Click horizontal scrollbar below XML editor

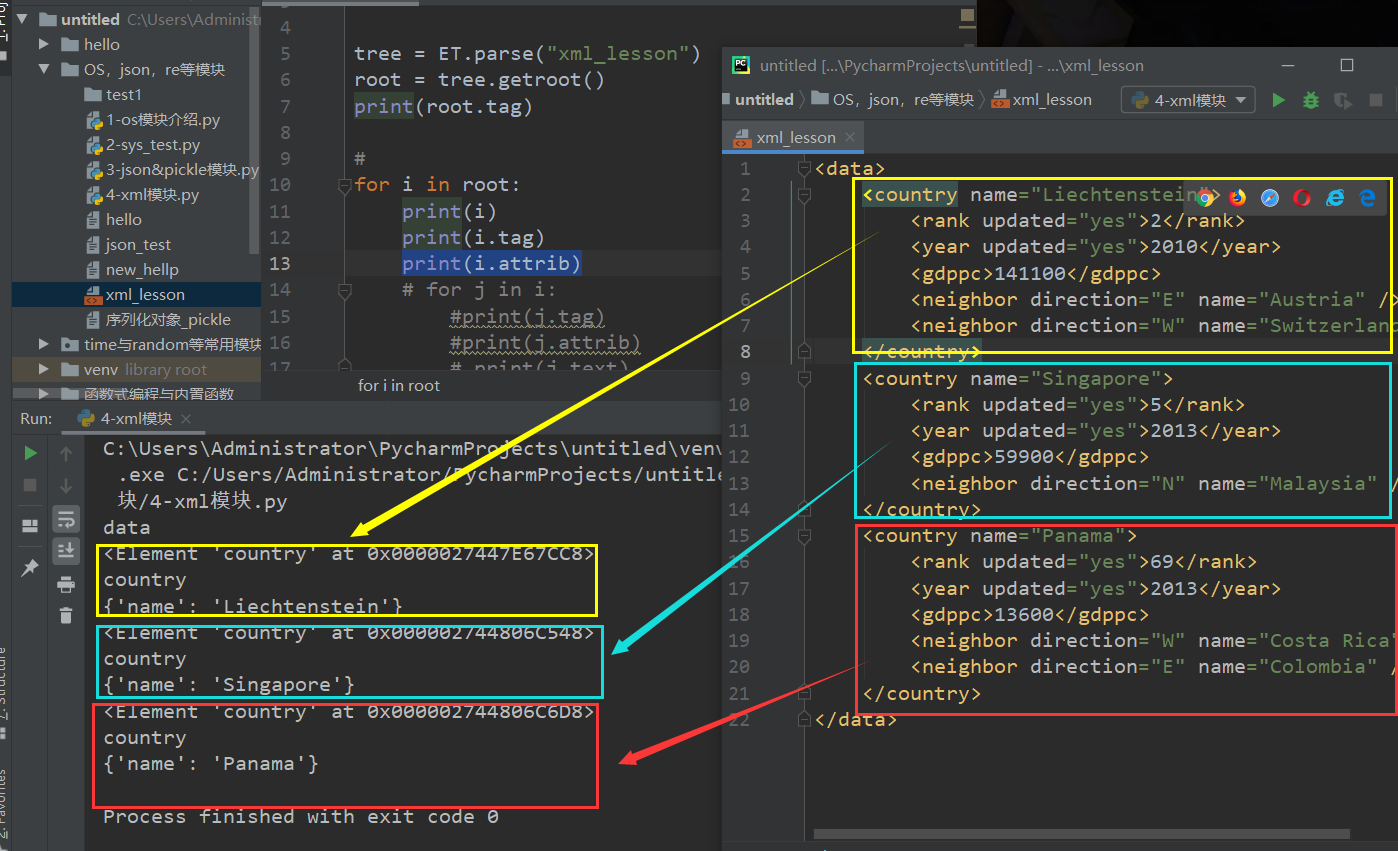pyautogui.click(x=1082, y=833)
